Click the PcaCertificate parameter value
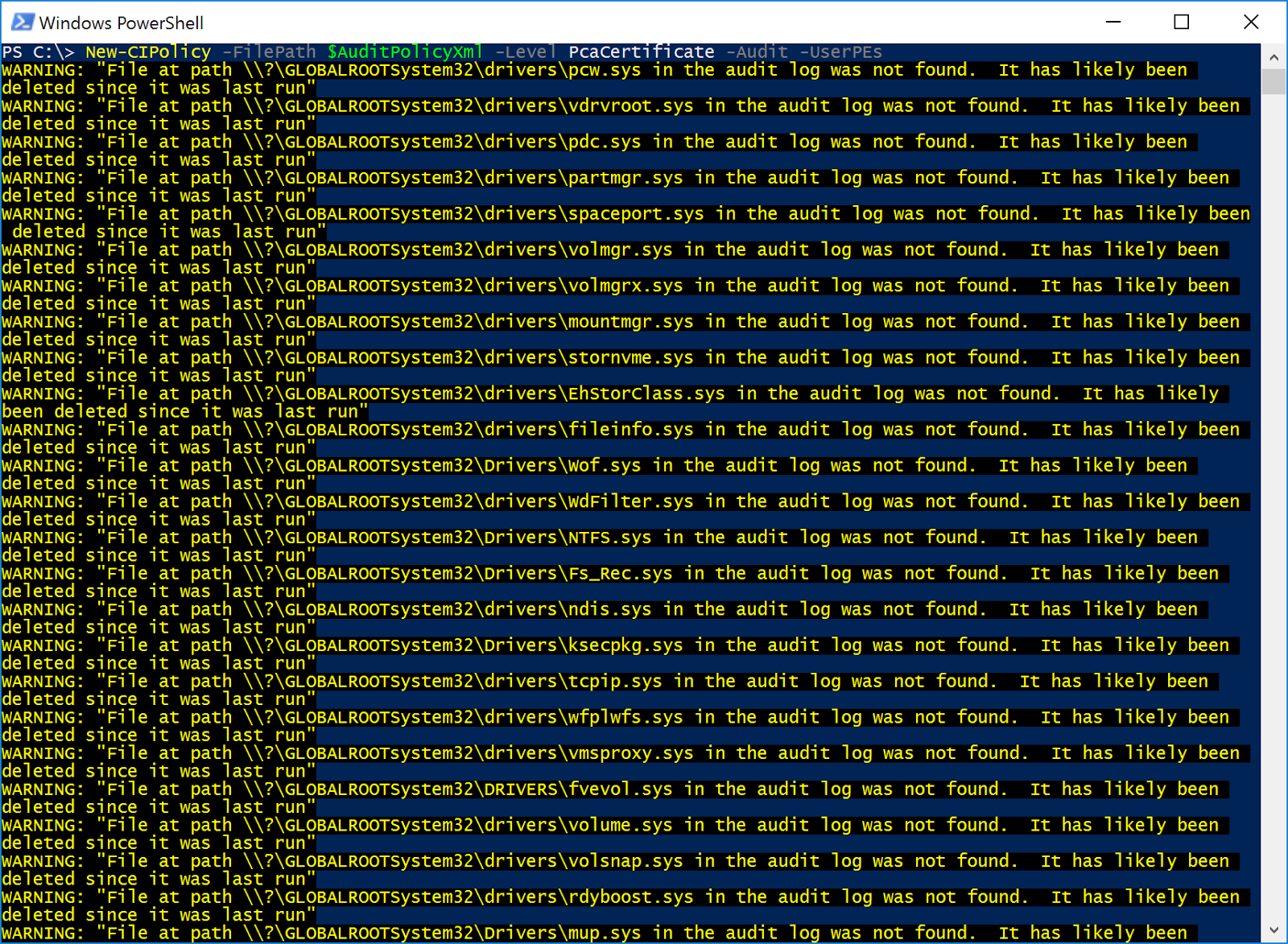The image size is (1288, 944). 642,52
